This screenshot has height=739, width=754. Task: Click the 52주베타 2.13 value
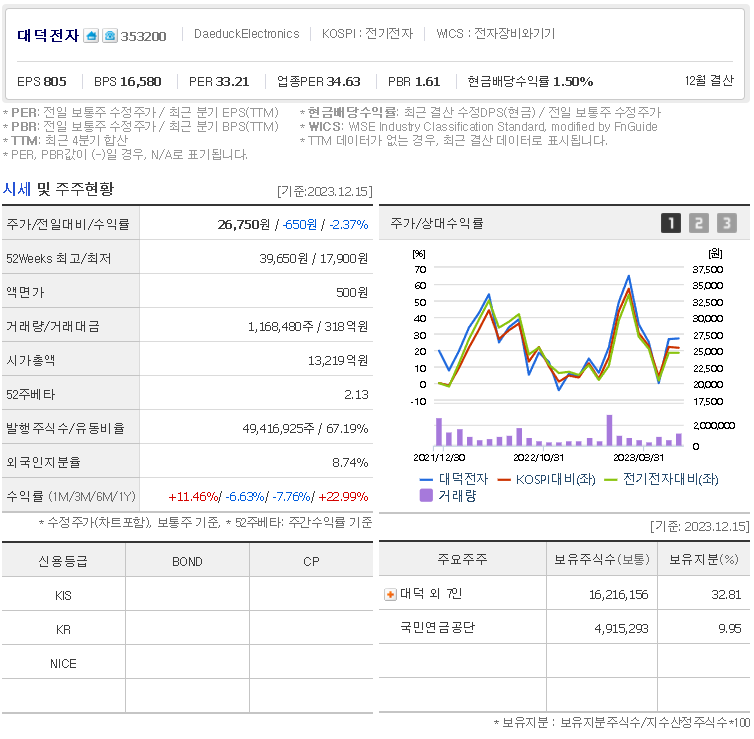pos(356,395)
